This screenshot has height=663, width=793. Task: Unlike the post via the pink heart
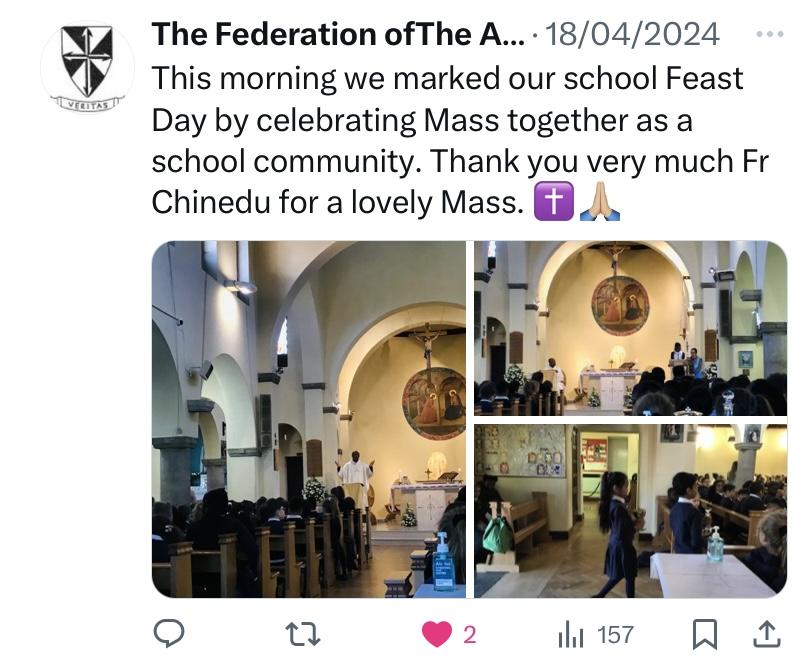click(435, 634)
